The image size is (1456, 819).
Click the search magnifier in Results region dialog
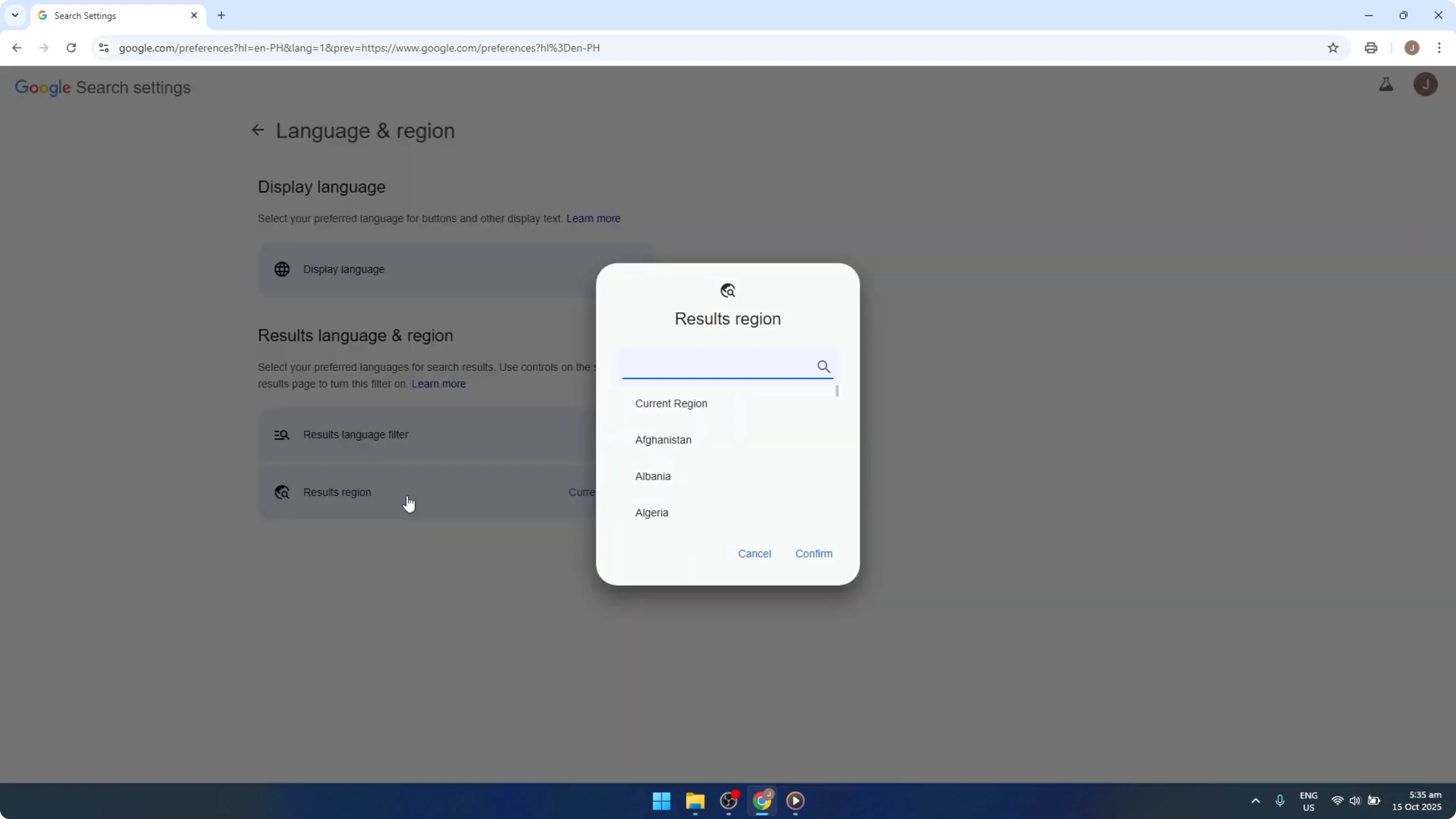pyautogui.click(x=823, y=367)
